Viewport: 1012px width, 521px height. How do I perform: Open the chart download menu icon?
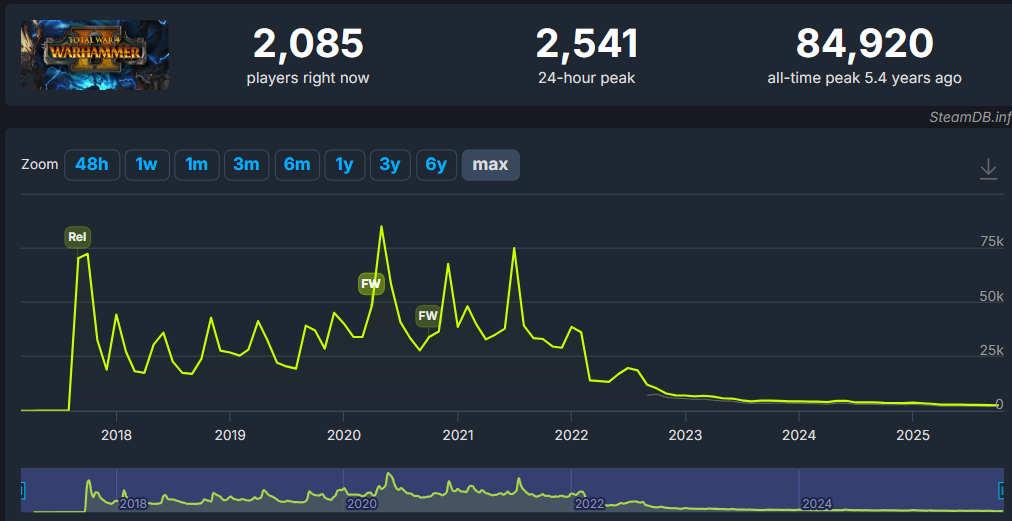coord(988,169)
